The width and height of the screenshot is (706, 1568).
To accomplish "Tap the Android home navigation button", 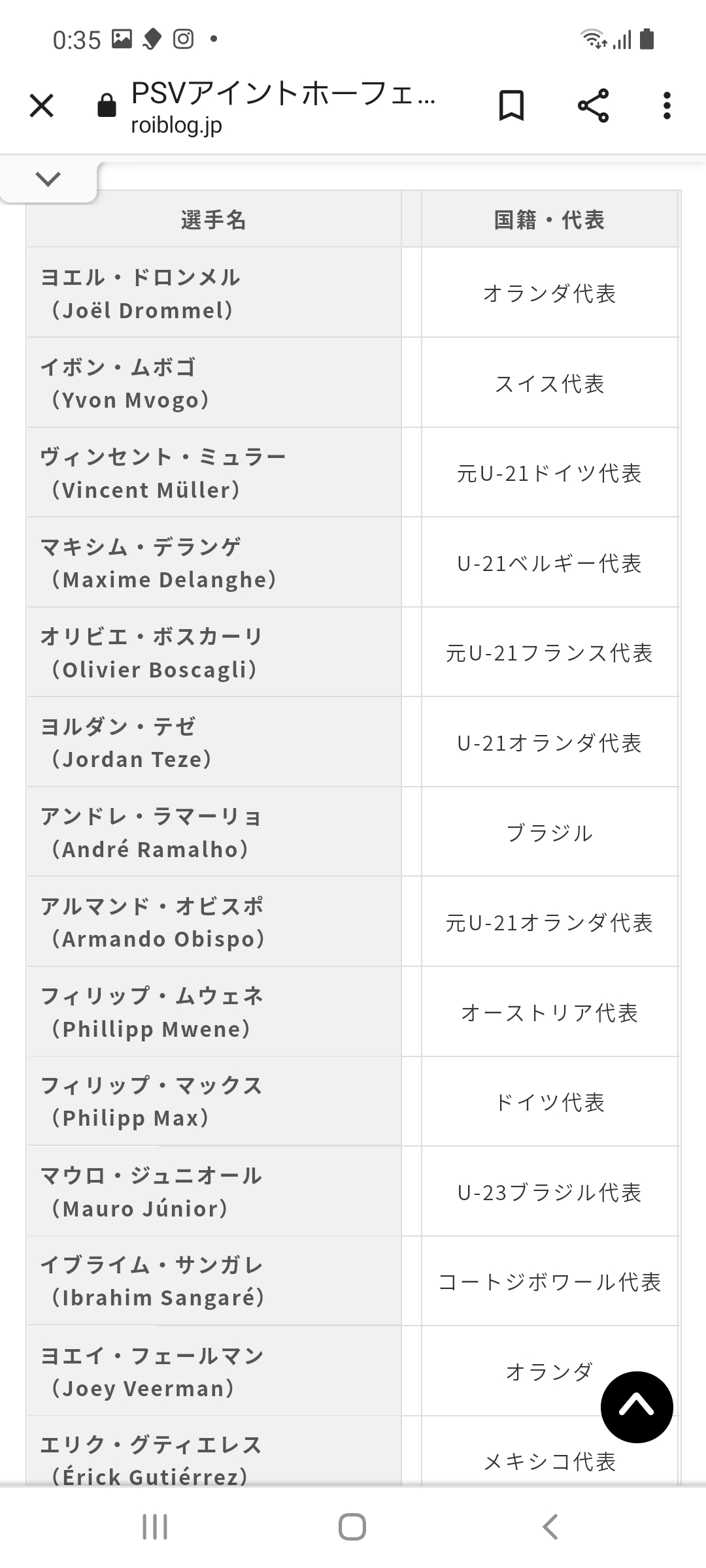I will [x=352, y=1527].
